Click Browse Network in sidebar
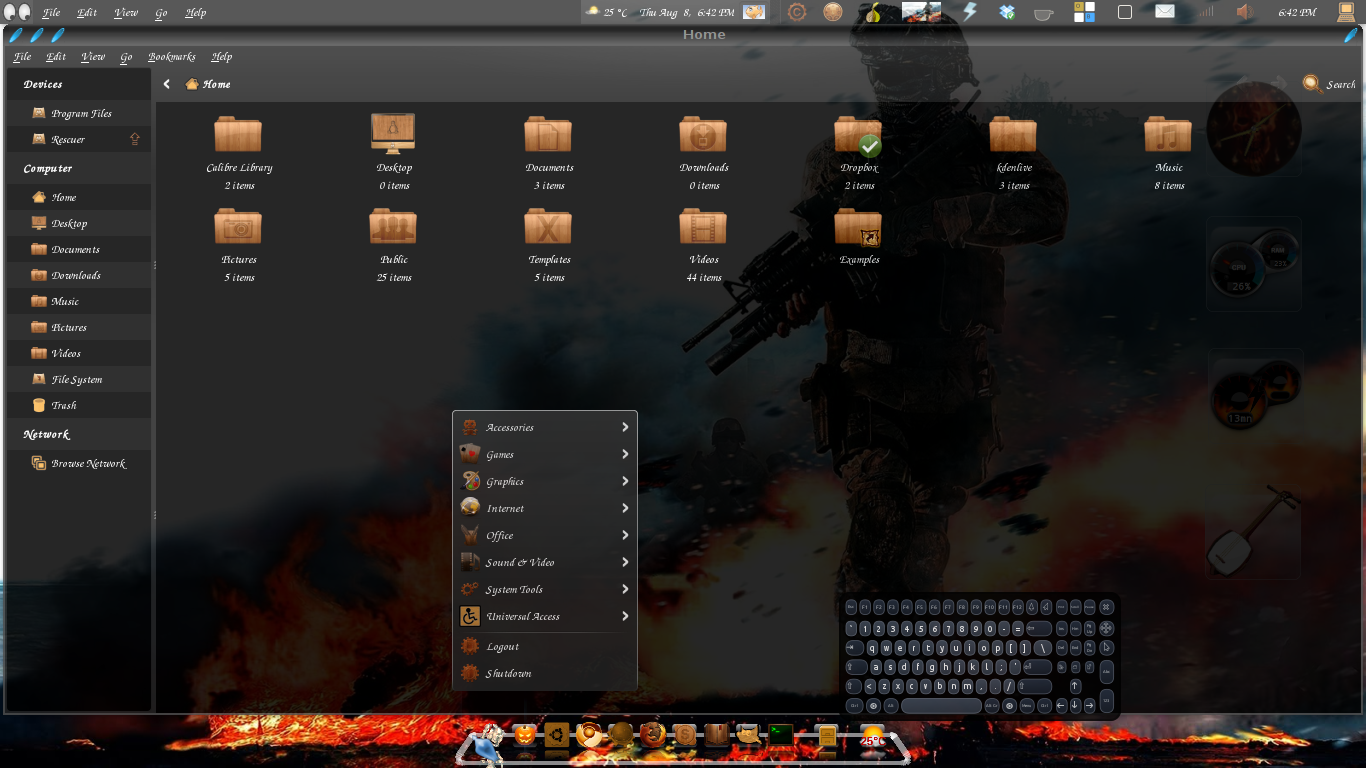1366x768 pixels. click(x=79, y=463)
